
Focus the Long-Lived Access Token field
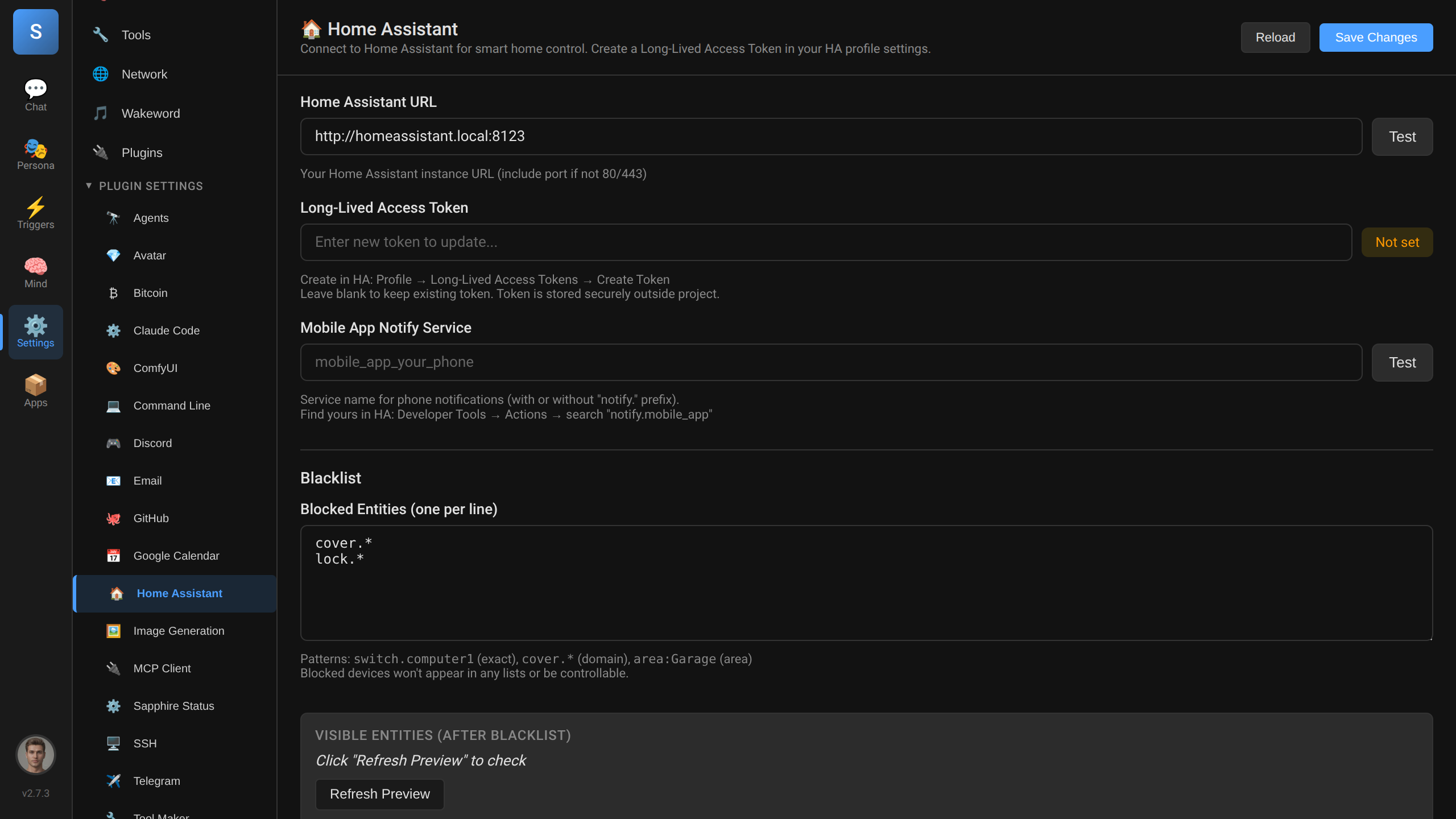click(x=826, y=242)
